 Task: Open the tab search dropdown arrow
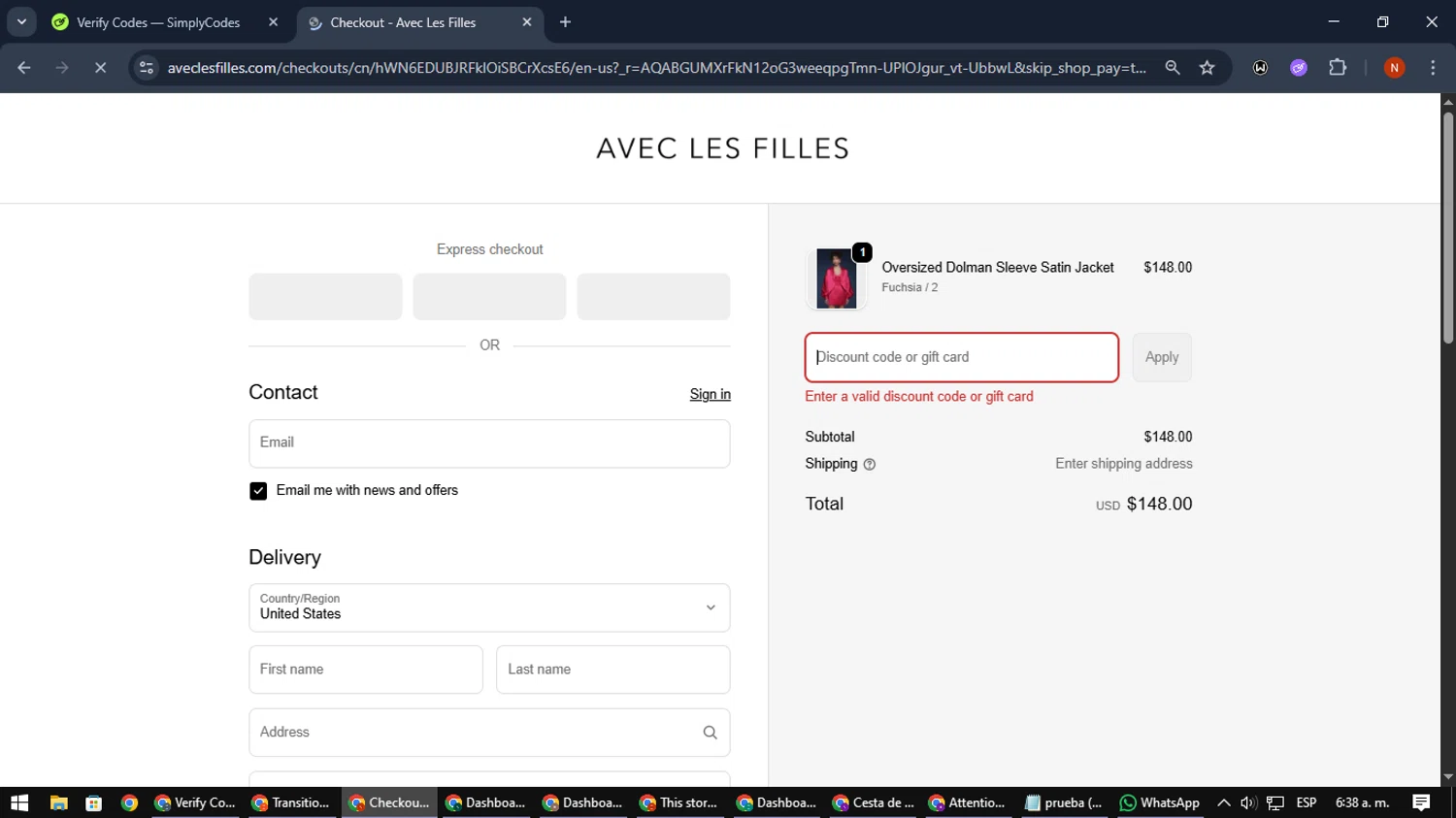pos(21,22)
